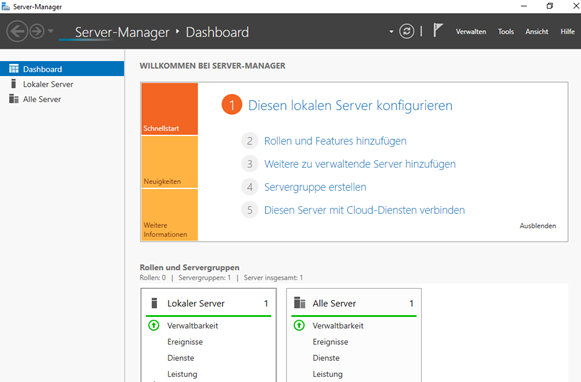The image size is (581, 382).
Task: Click servers icon in Alle Server tile
Action: pyautogui.click(x=299, y=303)
